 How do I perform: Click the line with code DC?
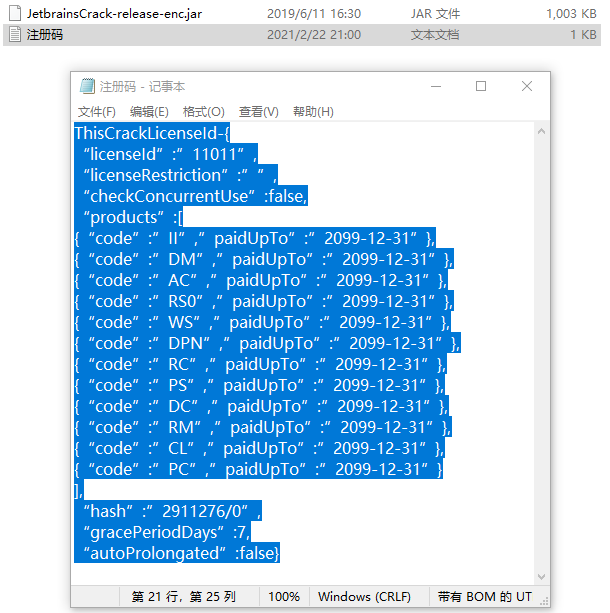262,406
